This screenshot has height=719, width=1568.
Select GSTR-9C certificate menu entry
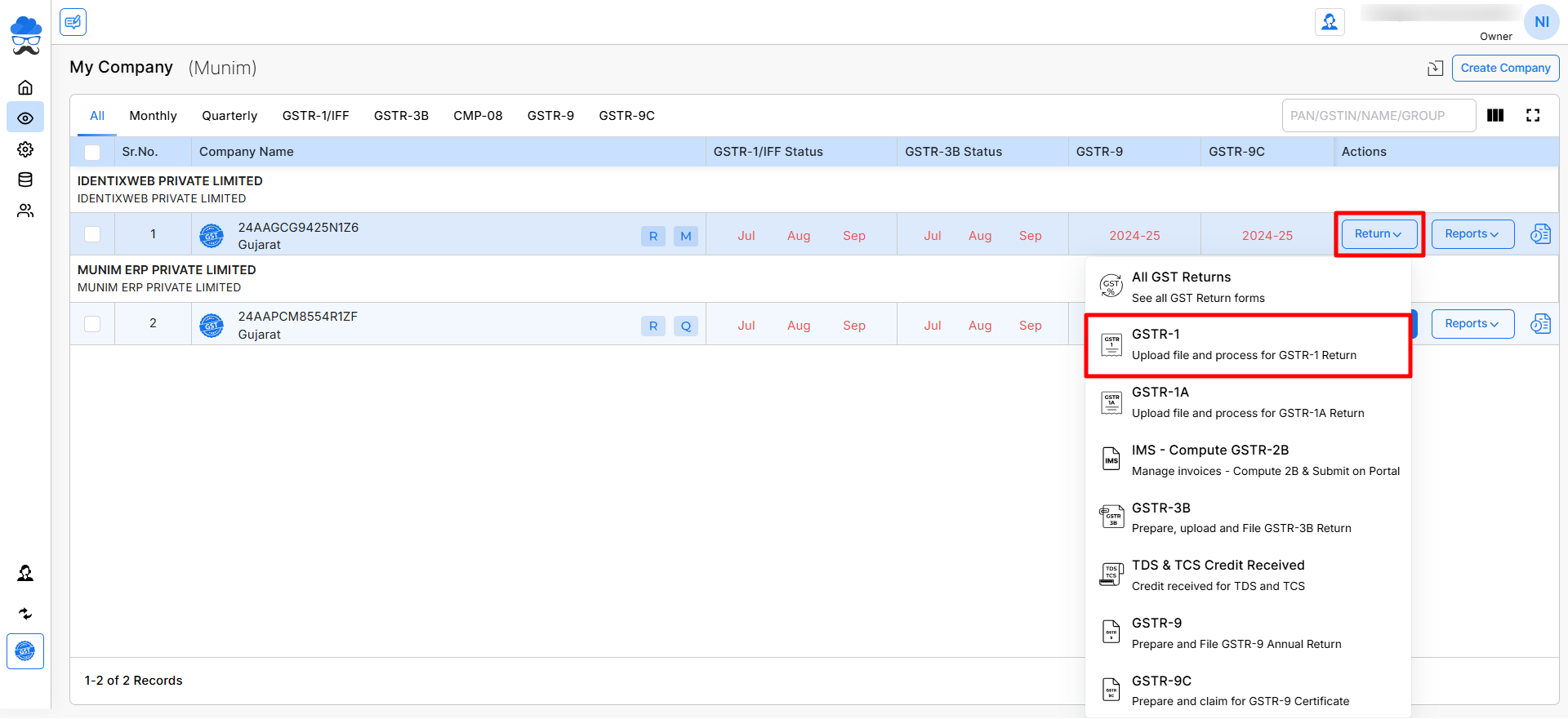click(1248, 690)
